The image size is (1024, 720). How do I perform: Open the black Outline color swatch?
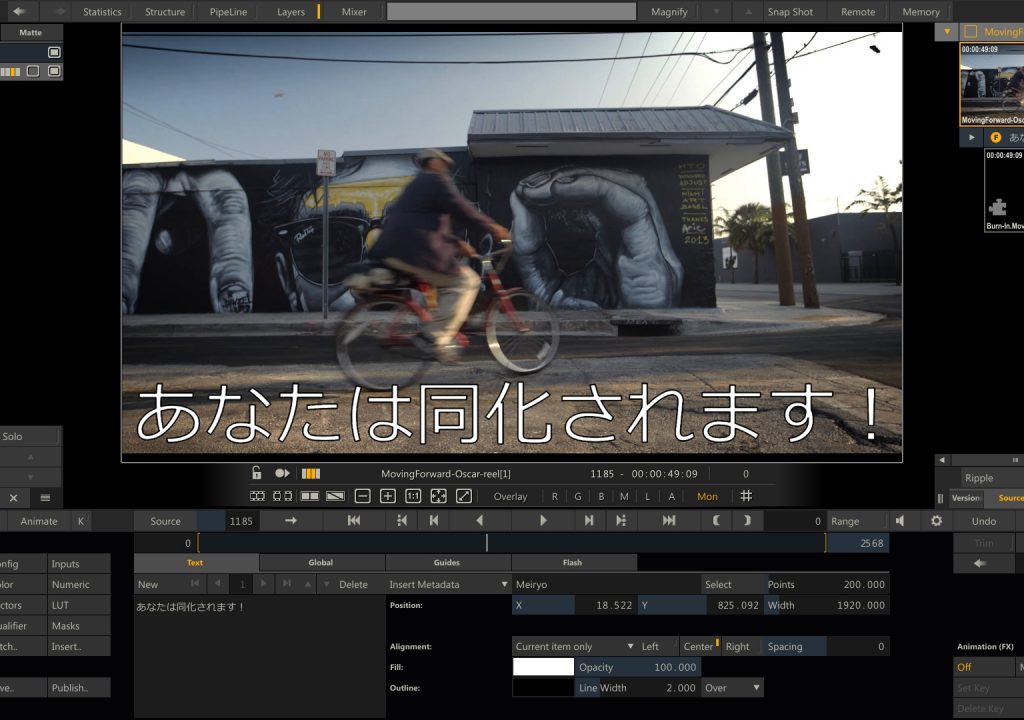click(x=543, y=687)
